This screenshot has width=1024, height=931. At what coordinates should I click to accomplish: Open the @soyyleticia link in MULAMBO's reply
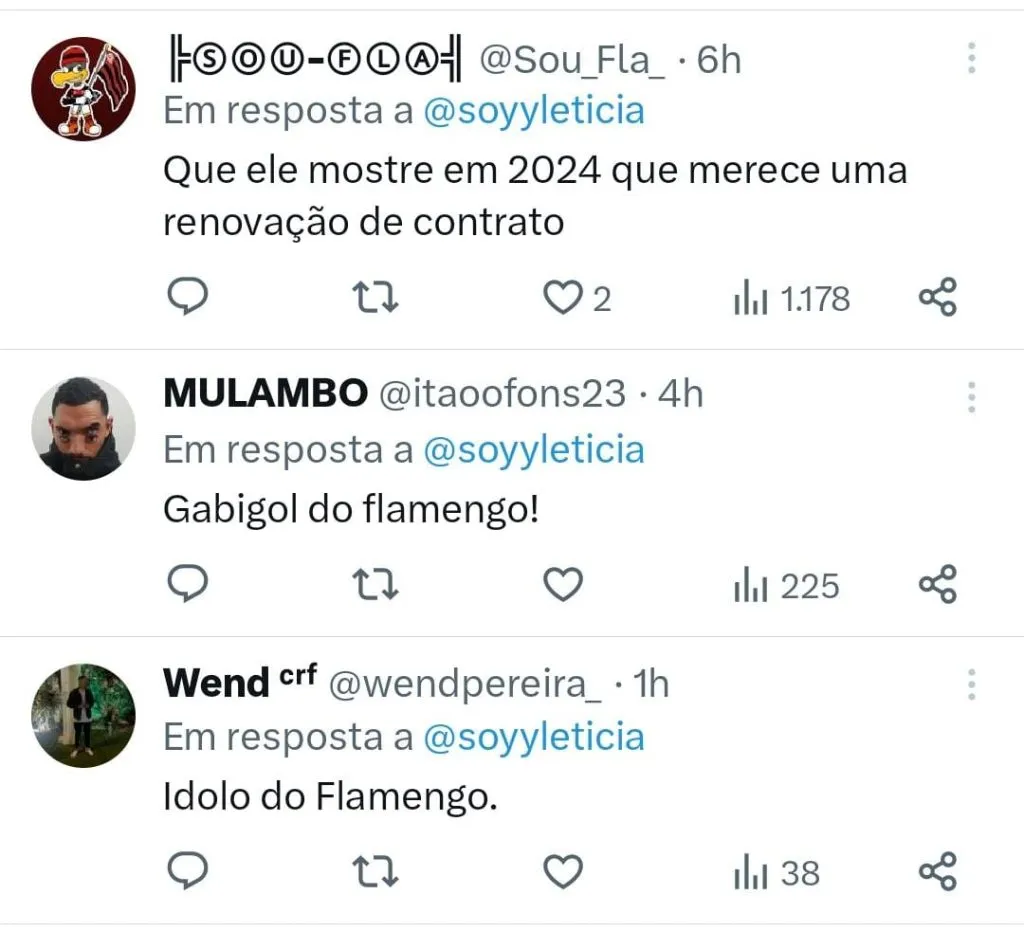pos(534,450)
